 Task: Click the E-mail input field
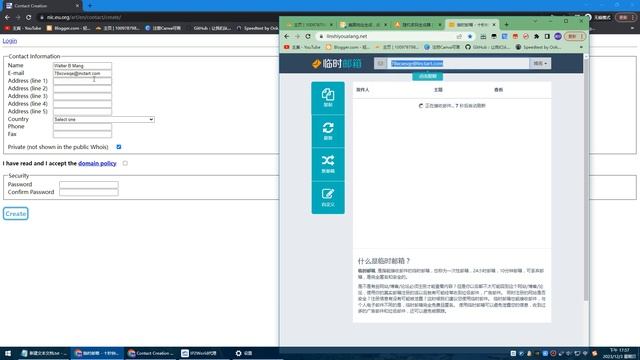[x=82, y=73]
